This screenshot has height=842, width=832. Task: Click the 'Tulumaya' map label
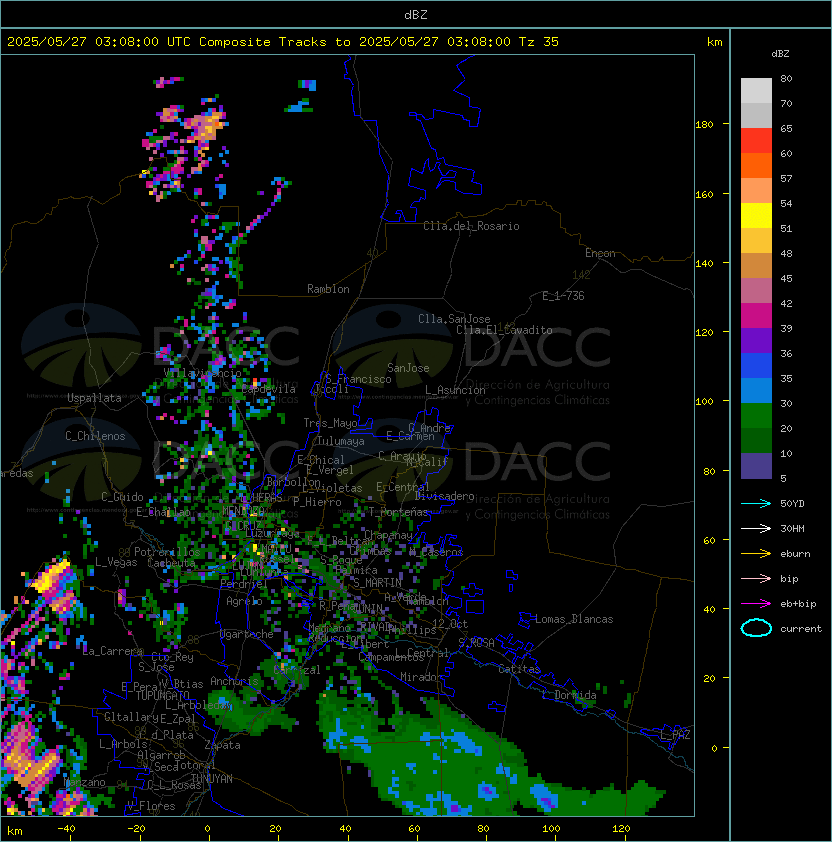(x=341, y=441)
